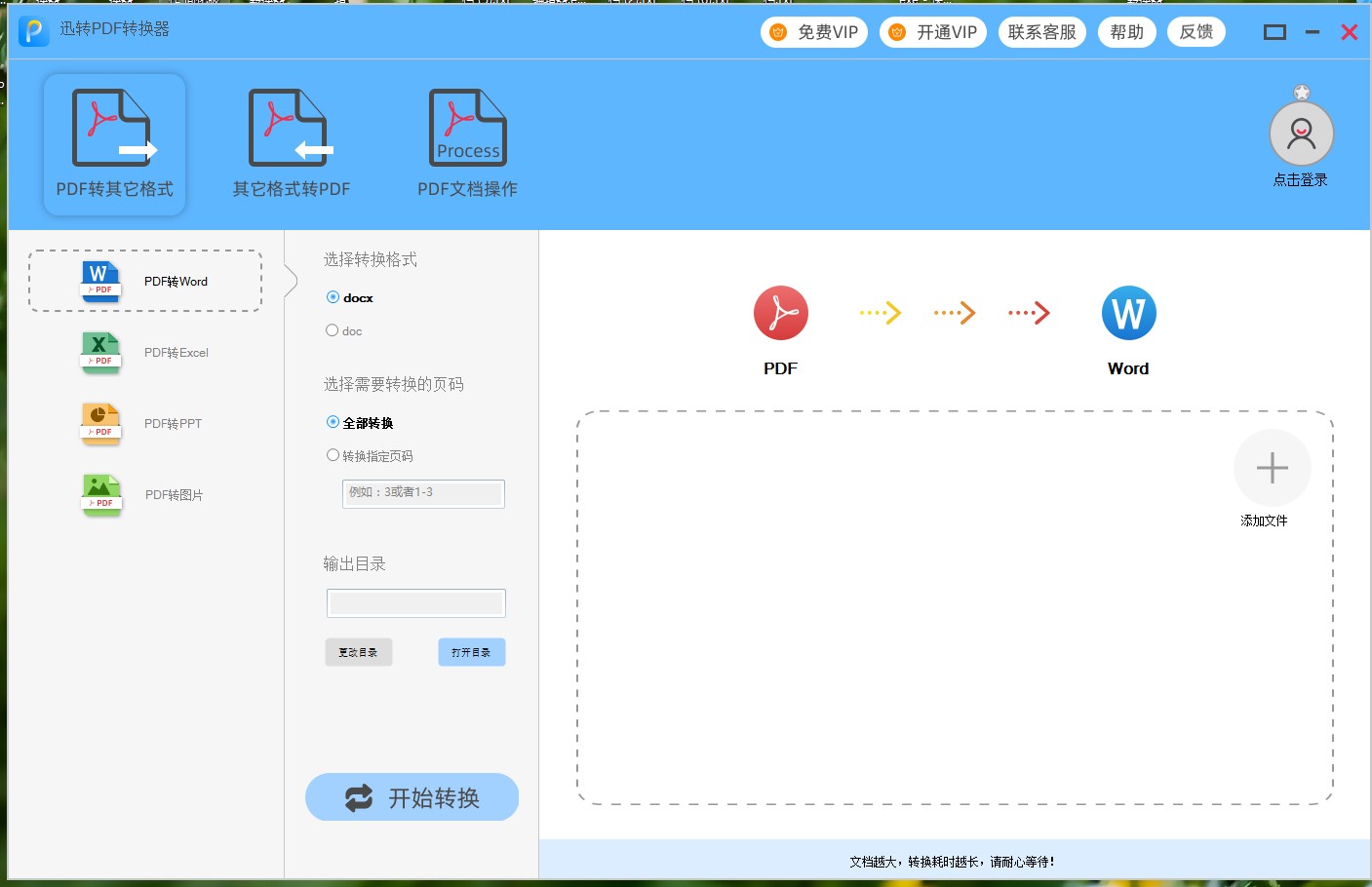This screenshot has width=1372, height=887.
Task: Click the 选择转换格式 heading
Action: tap(371, 259)
